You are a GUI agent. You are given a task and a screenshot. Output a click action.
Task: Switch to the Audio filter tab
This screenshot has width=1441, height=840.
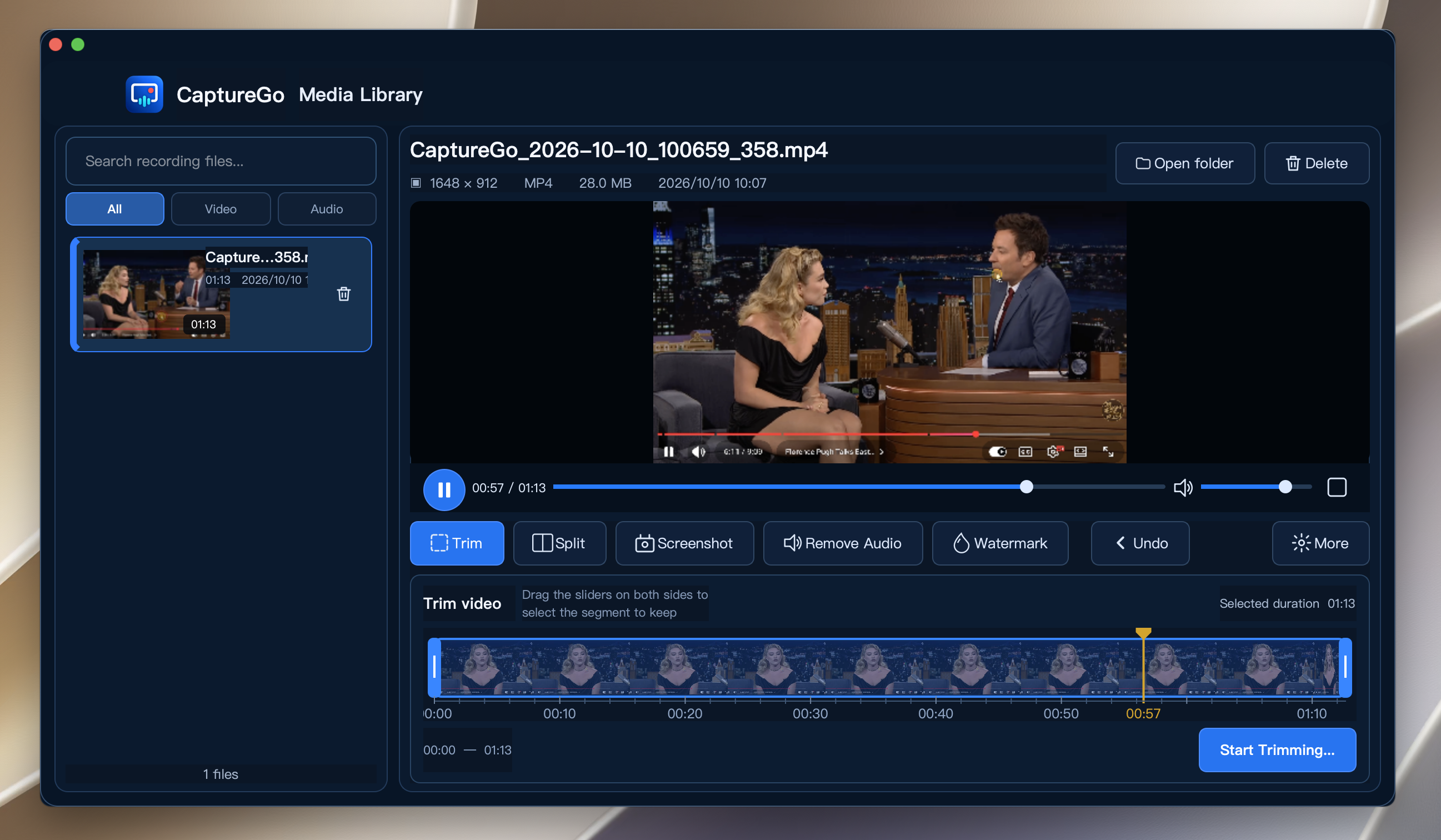click(x=327, y=209)
